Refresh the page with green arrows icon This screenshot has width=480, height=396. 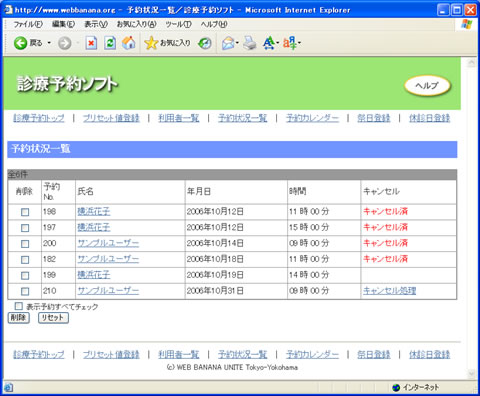pos(110,43)
